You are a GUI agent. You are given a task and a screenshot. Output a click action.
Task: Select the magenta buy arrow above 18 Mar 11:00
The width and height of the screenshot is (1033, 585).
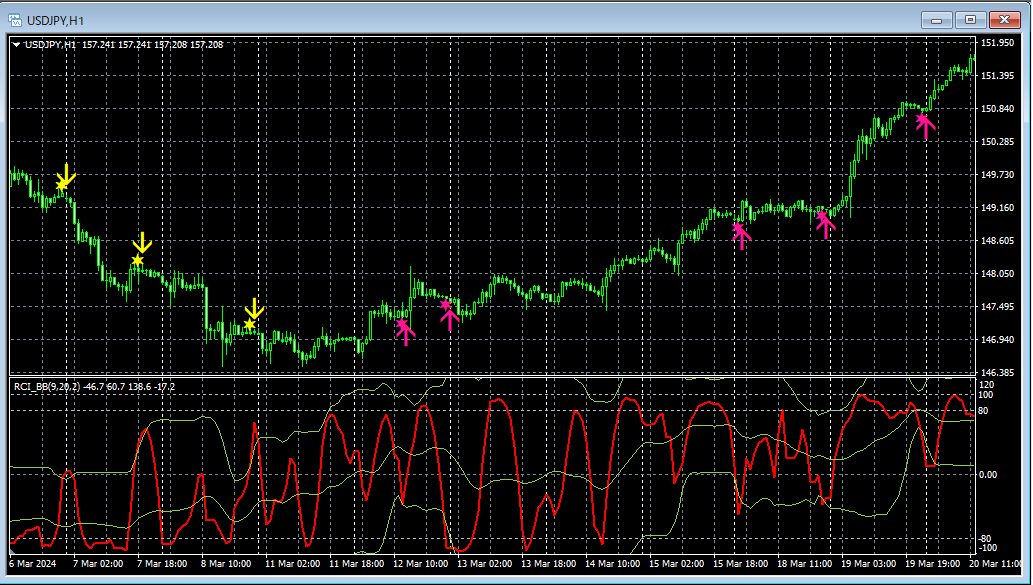click(x=825, y=224)
